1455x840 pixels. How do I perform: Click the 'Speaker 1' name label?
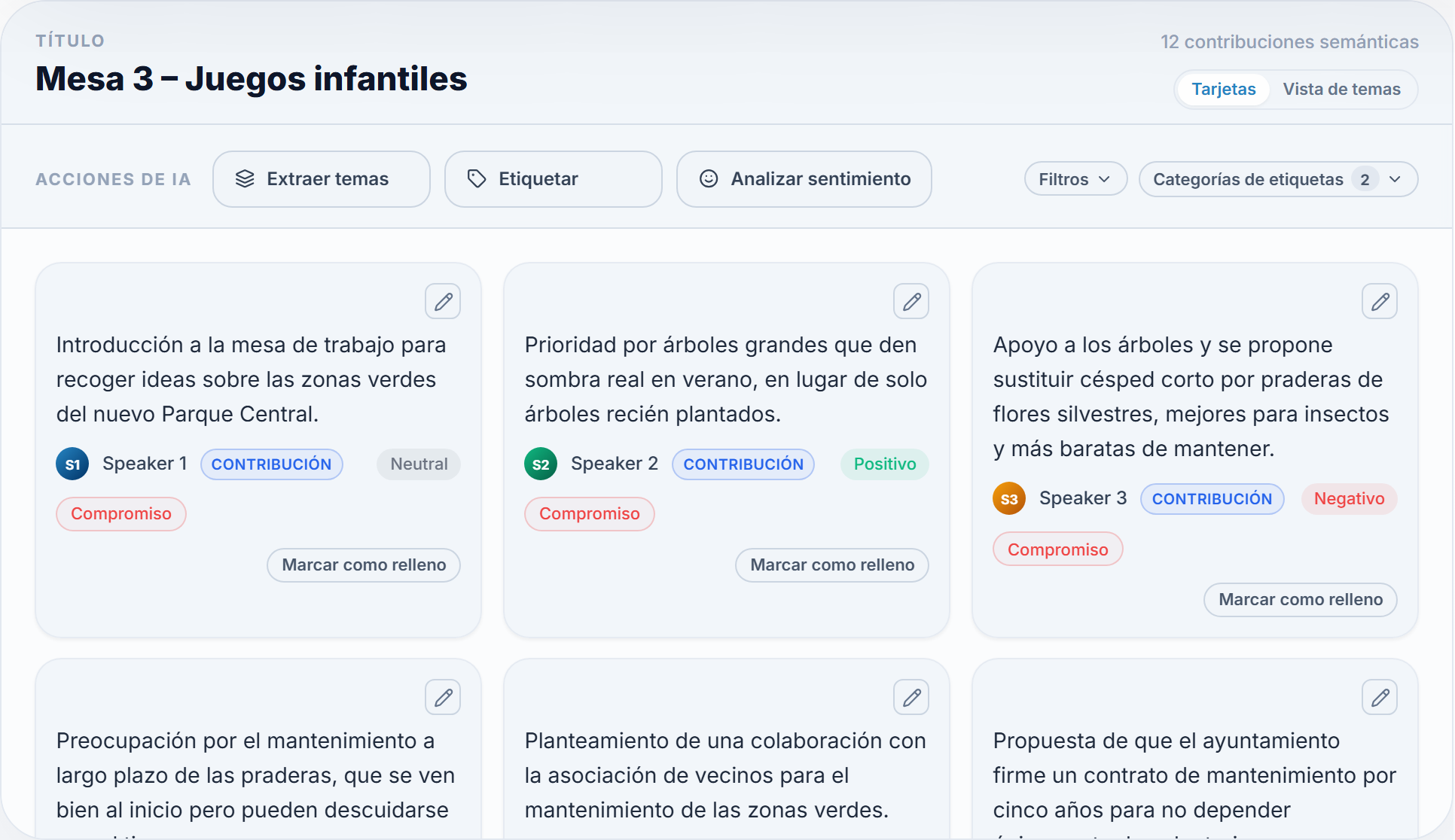pos(145,464)
